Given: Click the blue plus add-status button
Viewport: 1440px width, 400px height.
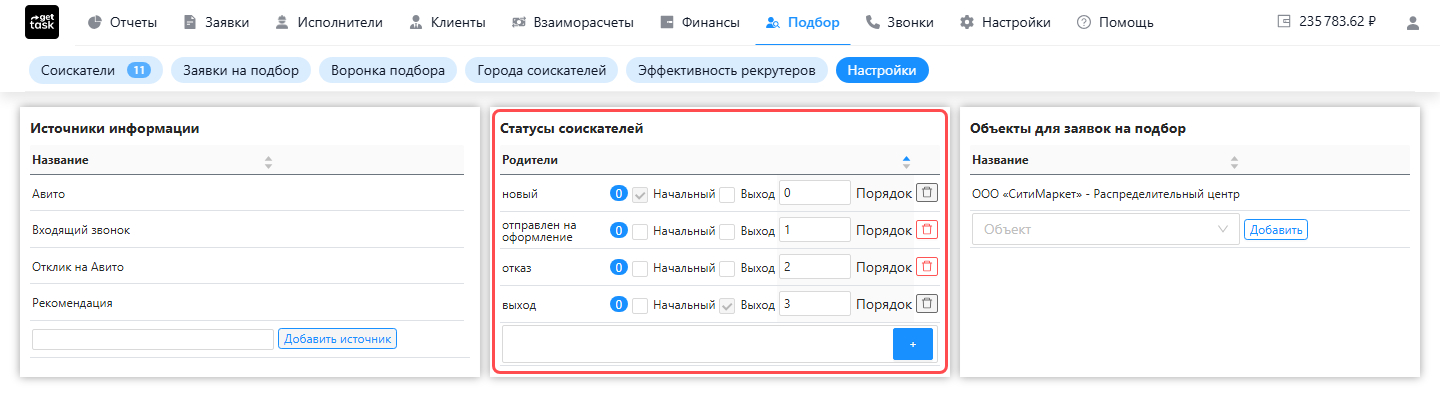Looking at the screenshot, I should click(912, 344).
